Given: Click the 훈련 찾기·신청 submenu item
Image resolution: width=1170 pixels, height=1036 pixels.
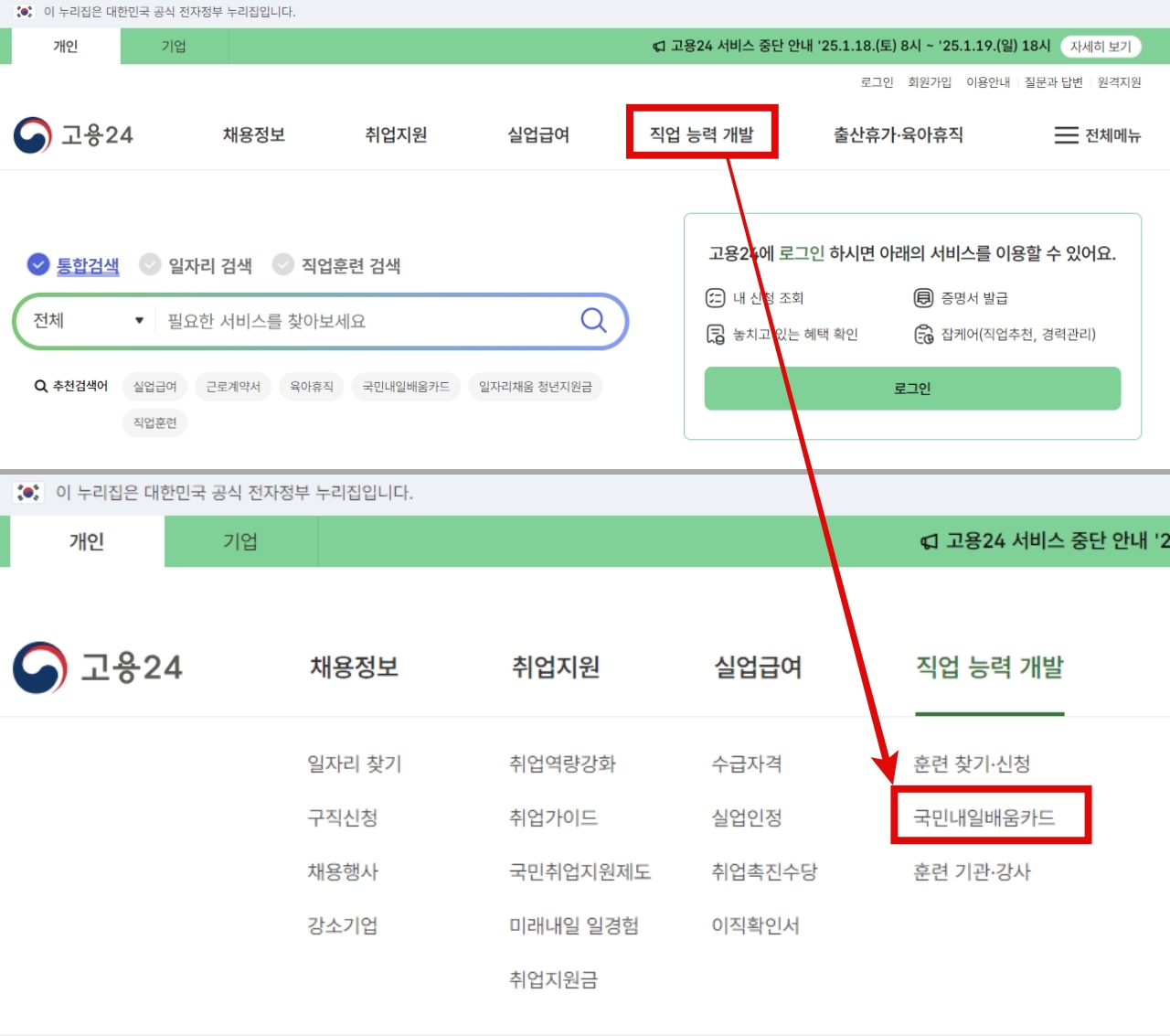Looking at the screenshot, I should pos(973,764).
